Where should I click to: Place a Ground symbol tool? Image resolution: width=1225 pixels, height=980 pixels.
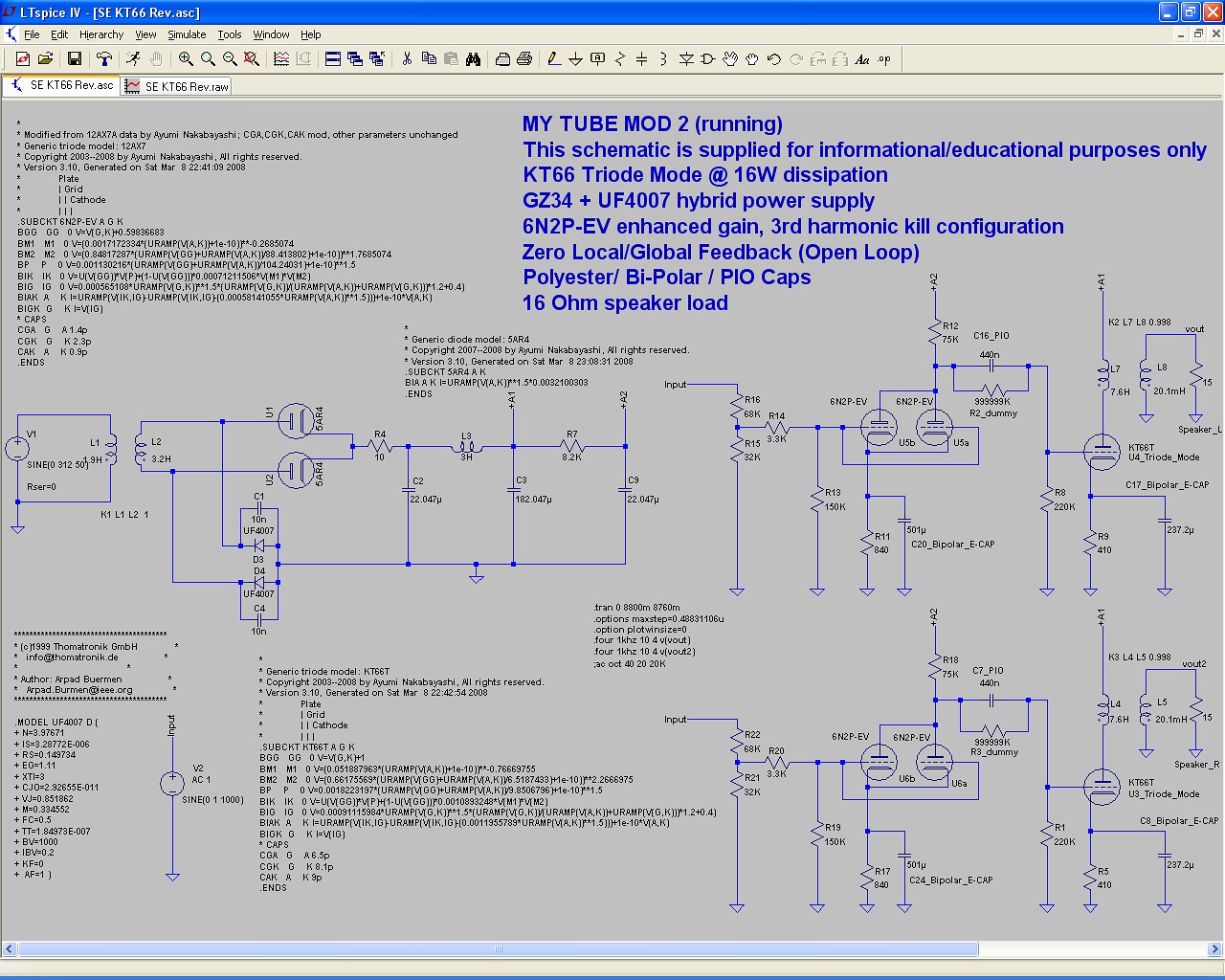575,59
